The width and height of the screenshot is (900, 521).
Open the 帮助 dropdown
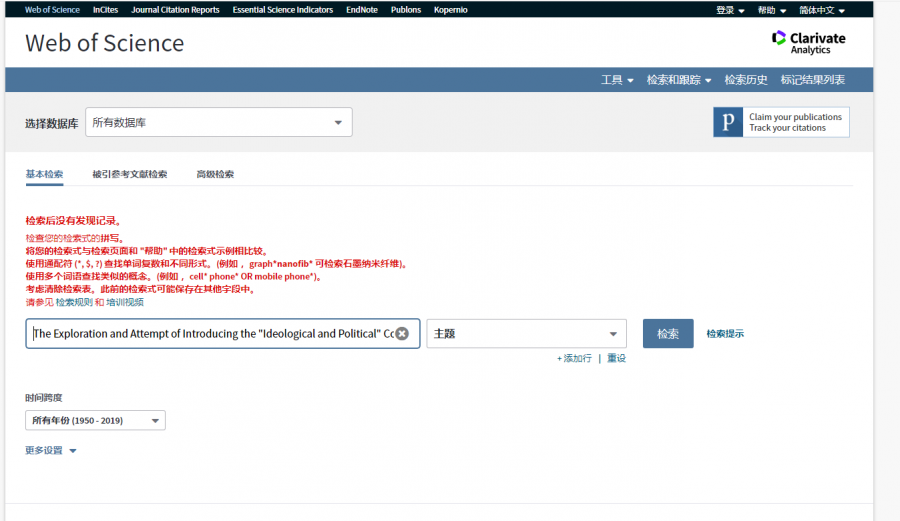[771, 10]
